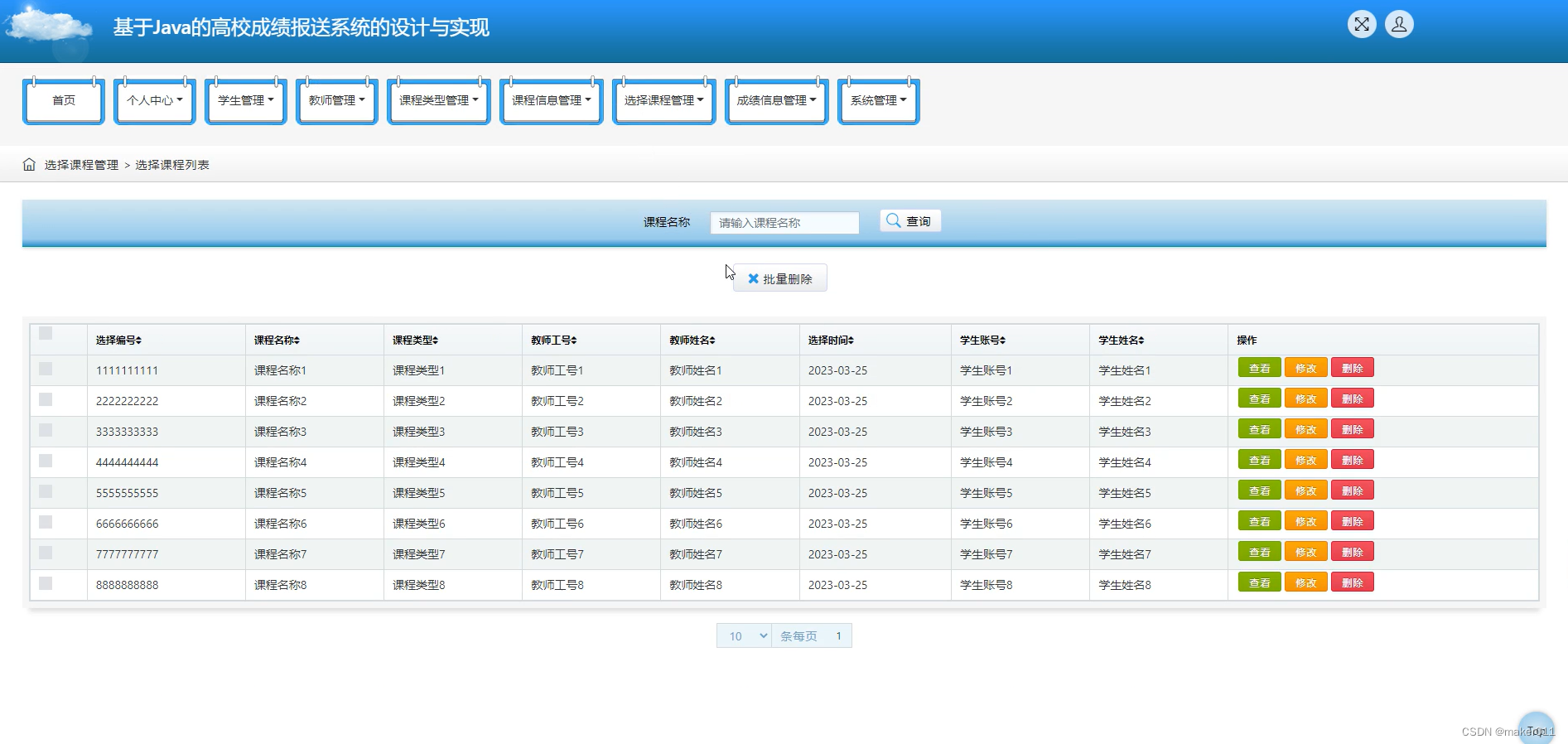Image resolution: width=1568 pixels, height=744 pixels.
Task: Click the fullscreen toggle icon in header
Action: (x=1362, y=24)
